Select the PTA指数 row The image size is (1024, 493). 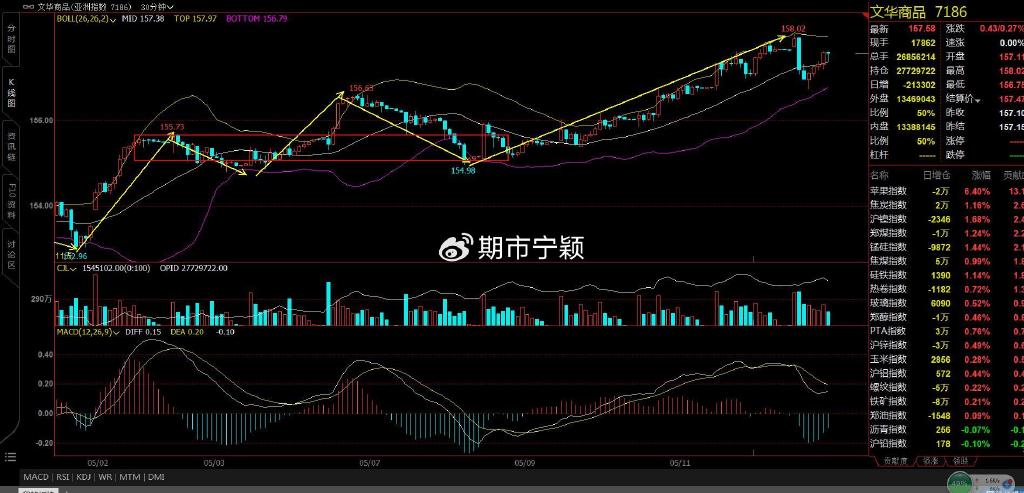[946, 331]
